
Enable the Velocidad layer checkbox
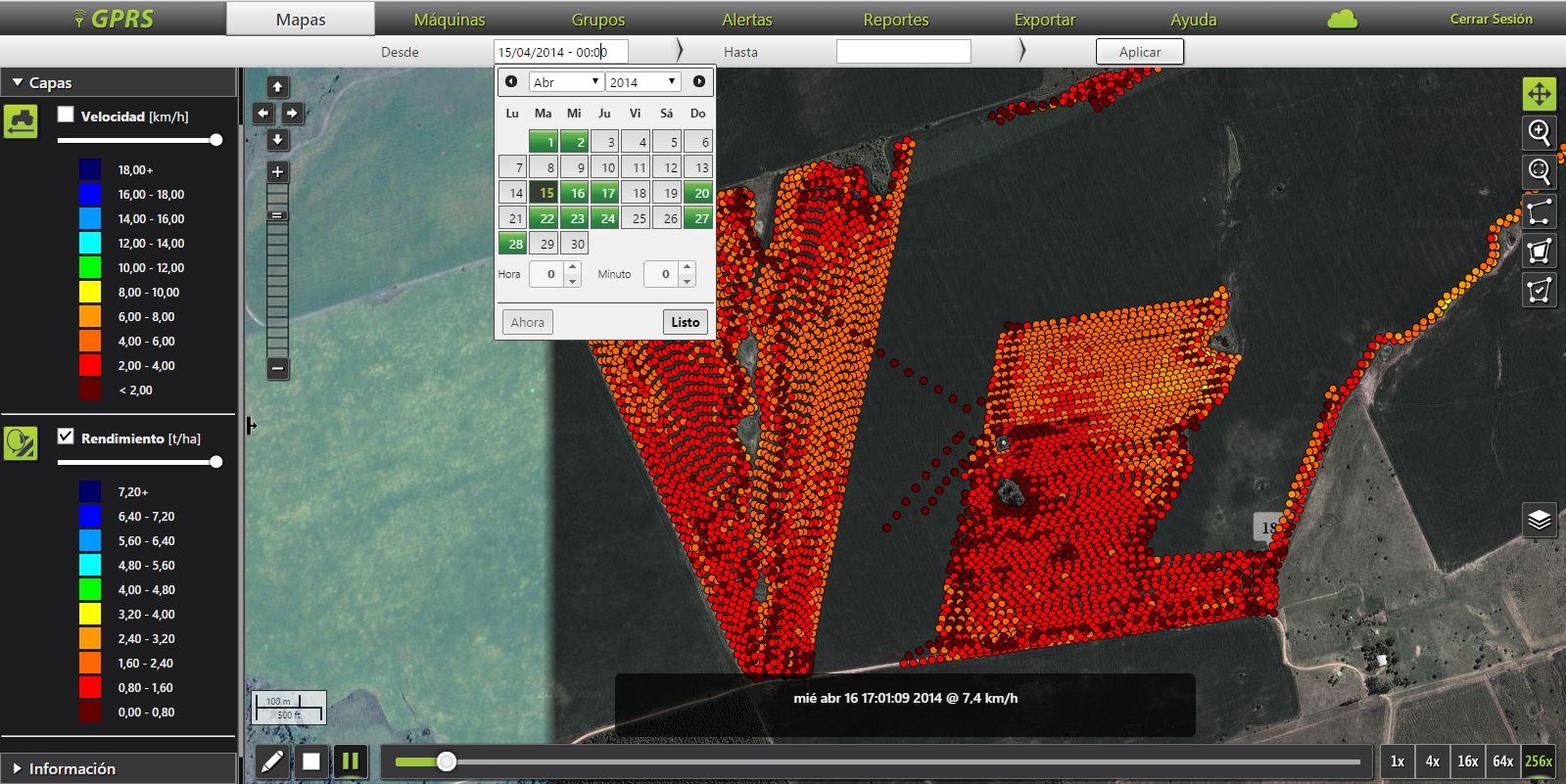coord(66,115)
